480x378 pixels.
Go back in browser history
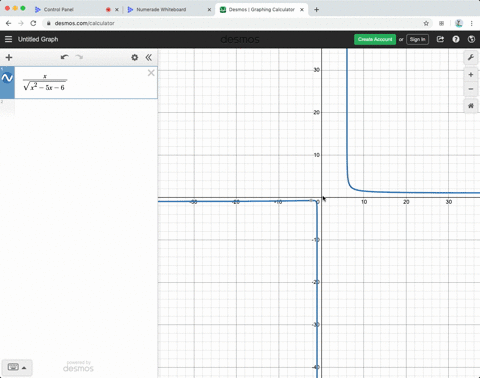(x=8, y=23)
